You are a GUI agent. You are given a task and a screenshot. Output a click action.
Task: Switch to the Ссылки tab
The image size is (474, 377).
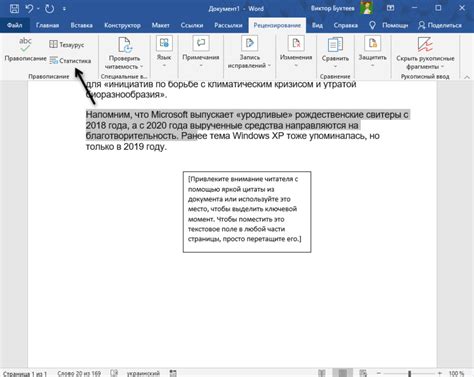tap(192, 25)
